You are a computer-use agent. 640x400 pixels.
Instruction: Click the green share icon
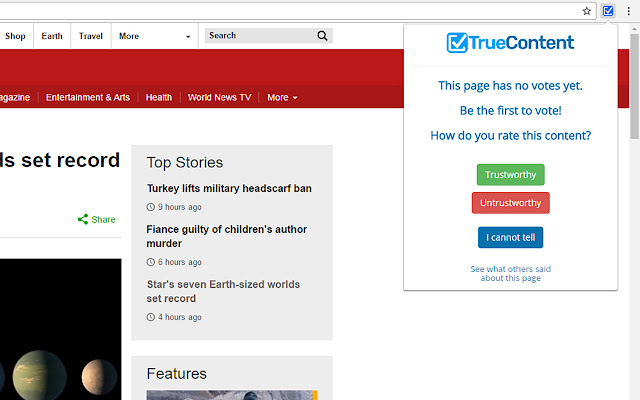[x=83, y=219]
